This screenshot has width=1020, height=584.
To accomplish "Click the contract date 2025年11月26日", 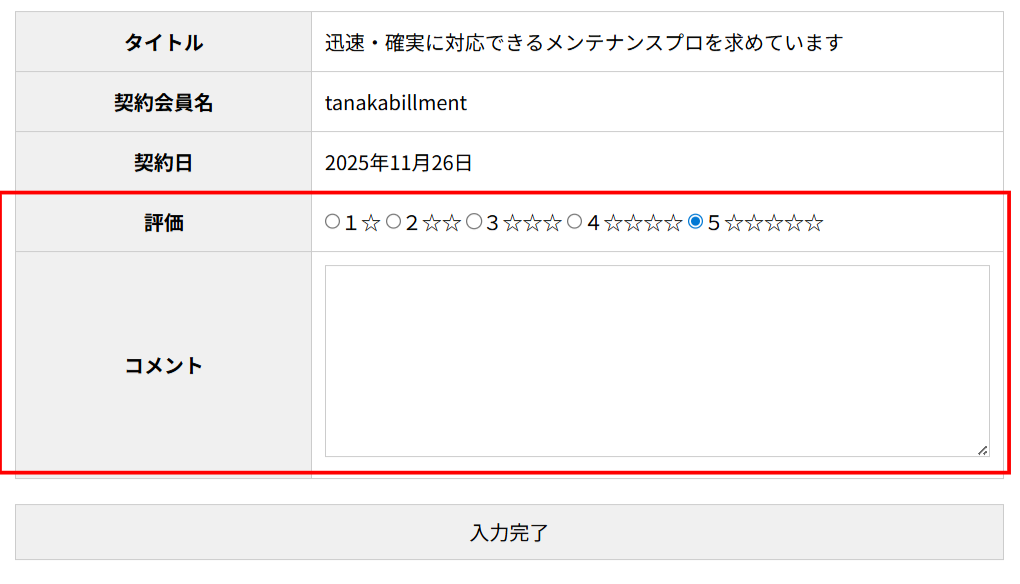I will click(398, 162).
